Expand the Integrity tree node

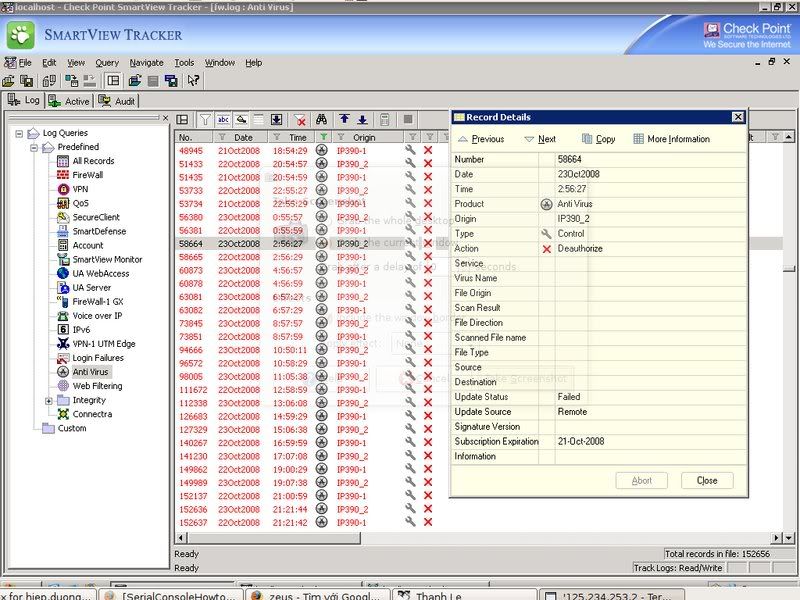click(x=48, y=401)
